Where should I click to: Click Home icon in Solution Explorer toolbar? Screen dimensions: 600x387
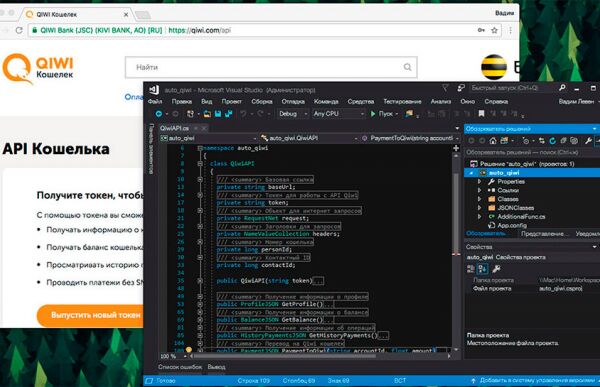click(493, 141)
